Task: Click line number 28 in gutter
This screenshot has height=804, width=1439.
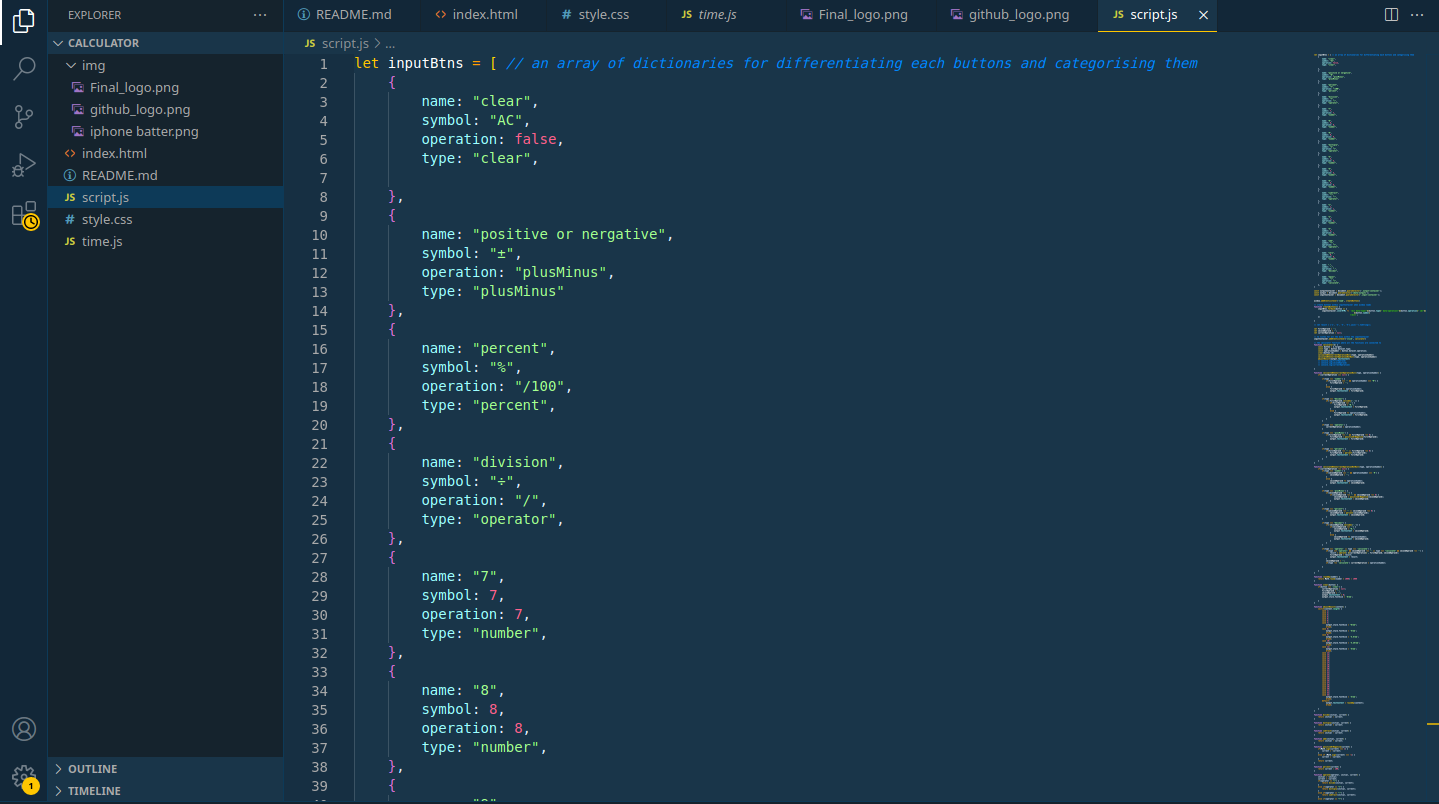Action: [319, 577]
